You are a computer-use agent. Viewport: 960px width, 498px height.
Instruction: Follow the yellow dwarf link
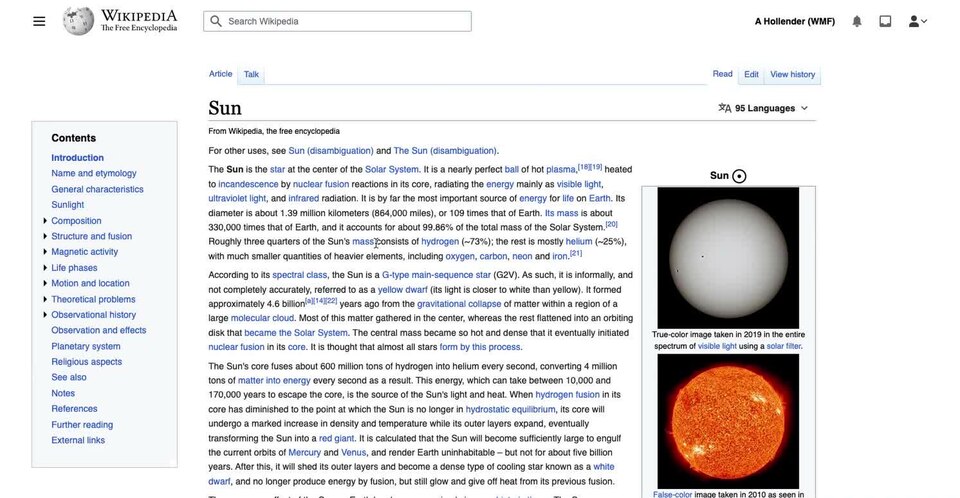(x=402, y=290)
